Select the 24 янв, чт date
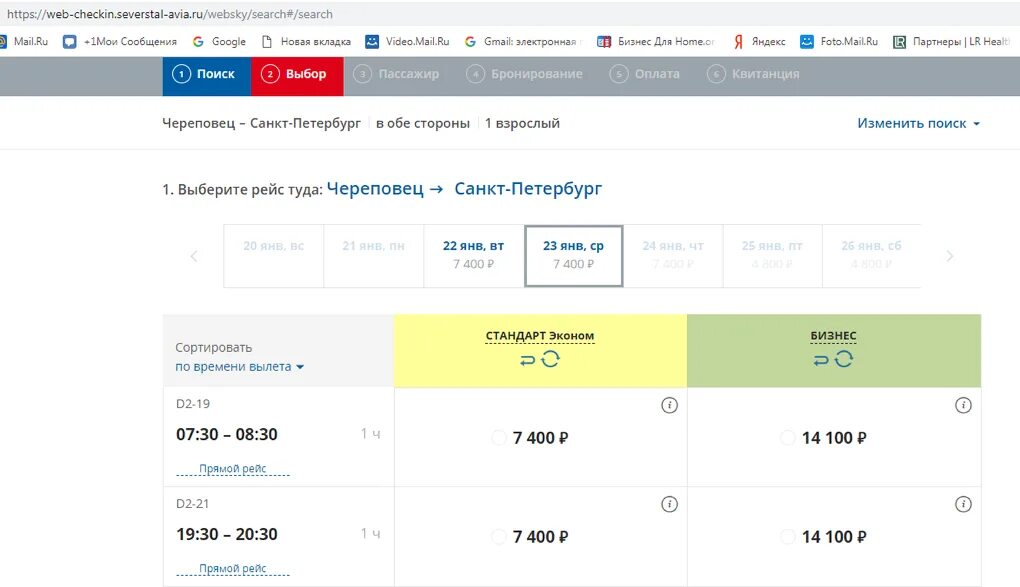This screenshot has width=1020, height=587. [673, 256]
